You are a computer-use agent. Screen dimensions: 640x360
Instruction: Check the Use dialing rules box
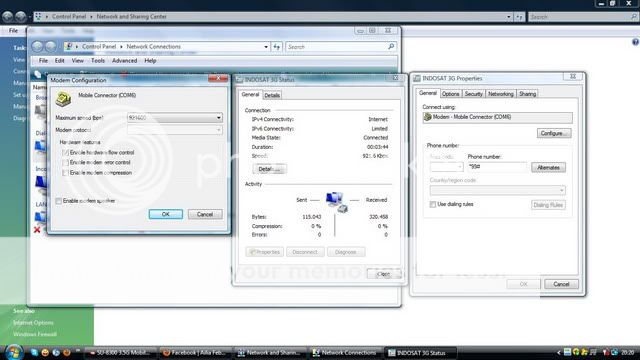click(433, 204)
